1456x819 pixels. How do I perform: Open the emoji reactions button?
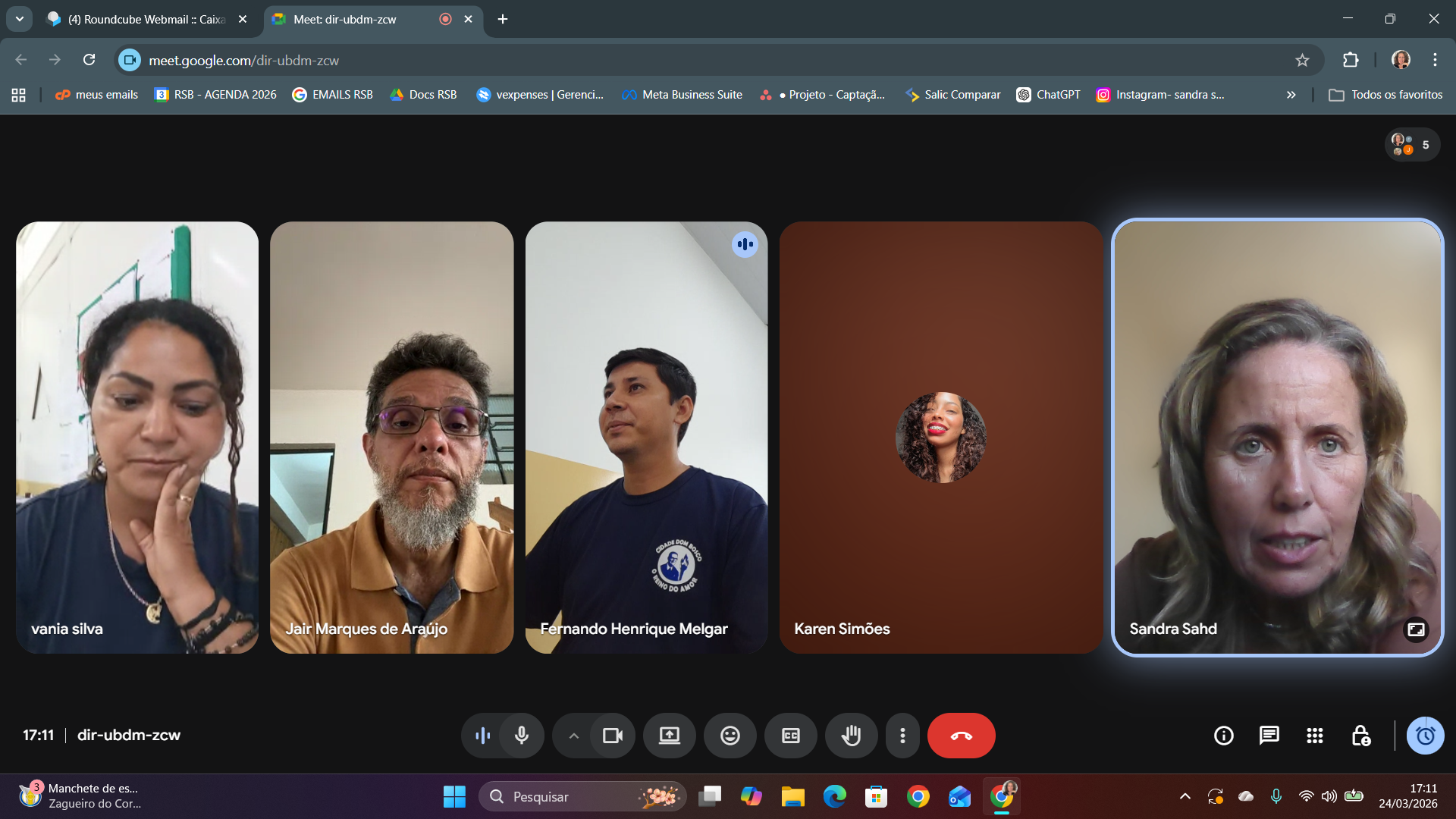click(x=730, y=736)
